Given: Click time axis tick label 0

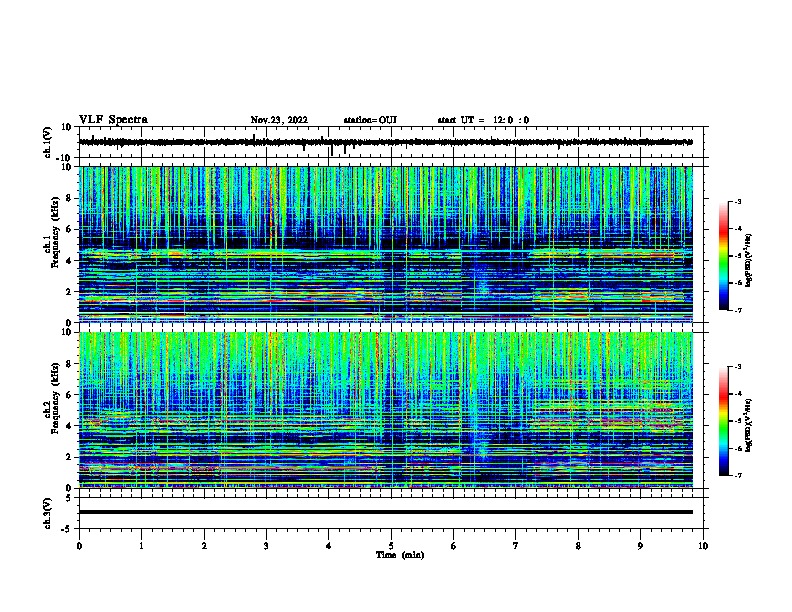Looking at the screenshot, I should pyautogui.click(x=79, y=546).
